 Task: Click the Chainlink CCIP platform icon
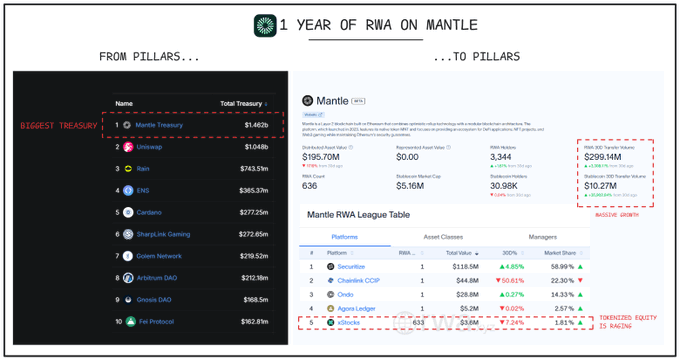coord(330,281)
